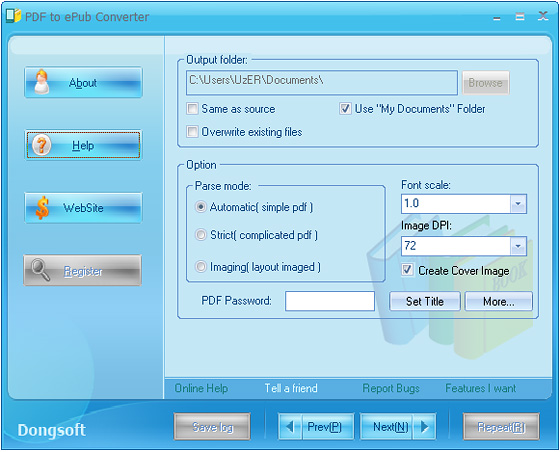Click the question mark Help icon

point(41,145)
